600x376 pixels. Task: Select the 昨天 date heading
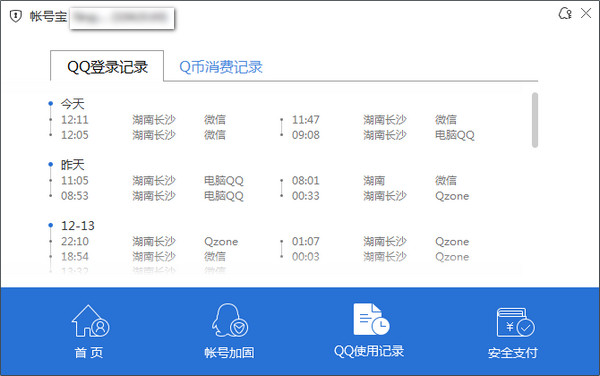coord(73,165)
